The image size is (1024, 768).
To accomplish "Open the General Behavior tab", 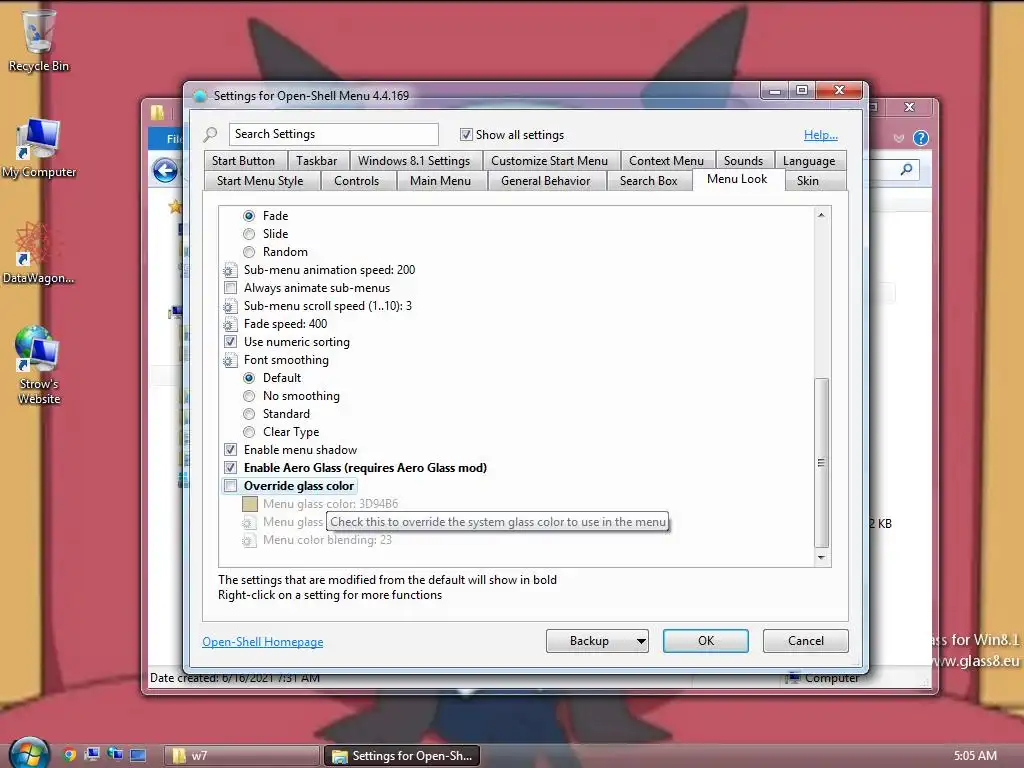I will pos(546,181).
